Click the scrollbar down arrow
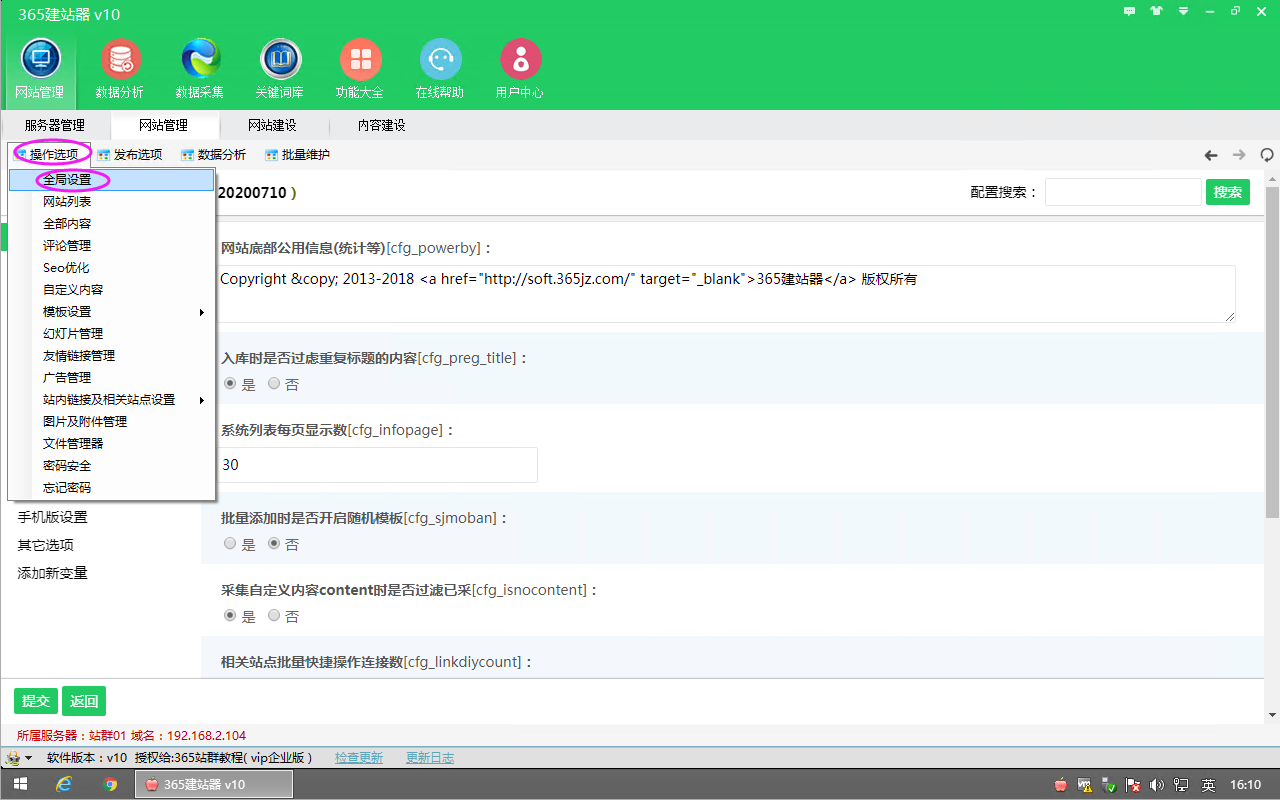The height and width of the screenshot is (800, 1280). [x=1272, y=715]
